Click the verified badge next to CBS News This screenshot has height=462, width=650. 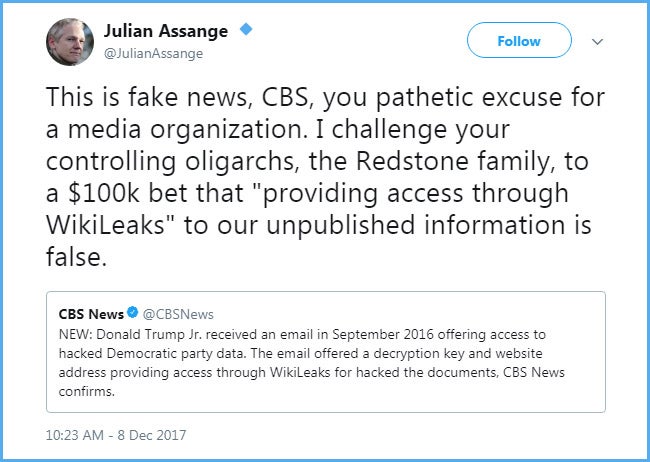tap(133, 314)
